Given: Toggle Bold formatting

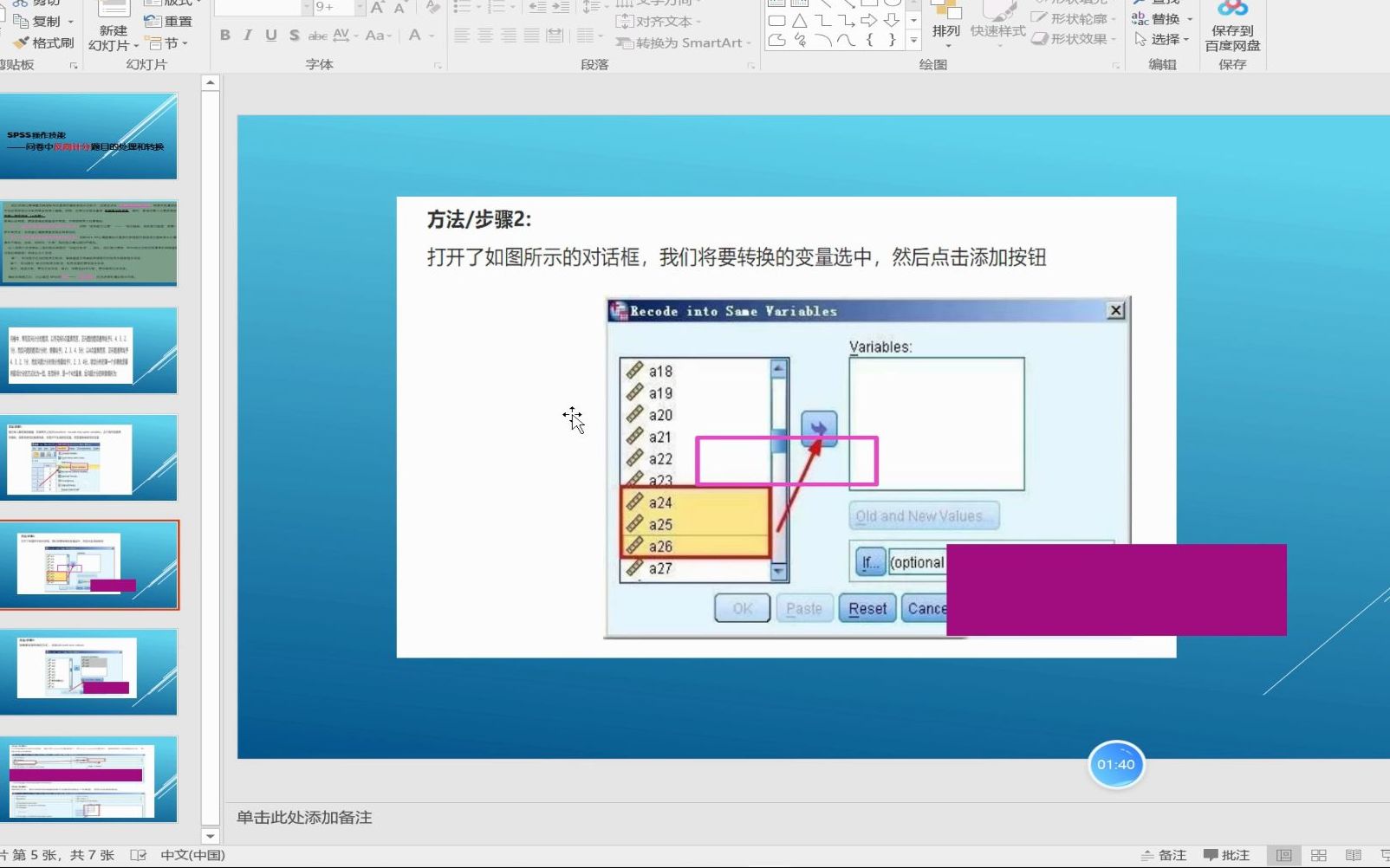Looking at the screenshot, I should coord(225,36).
